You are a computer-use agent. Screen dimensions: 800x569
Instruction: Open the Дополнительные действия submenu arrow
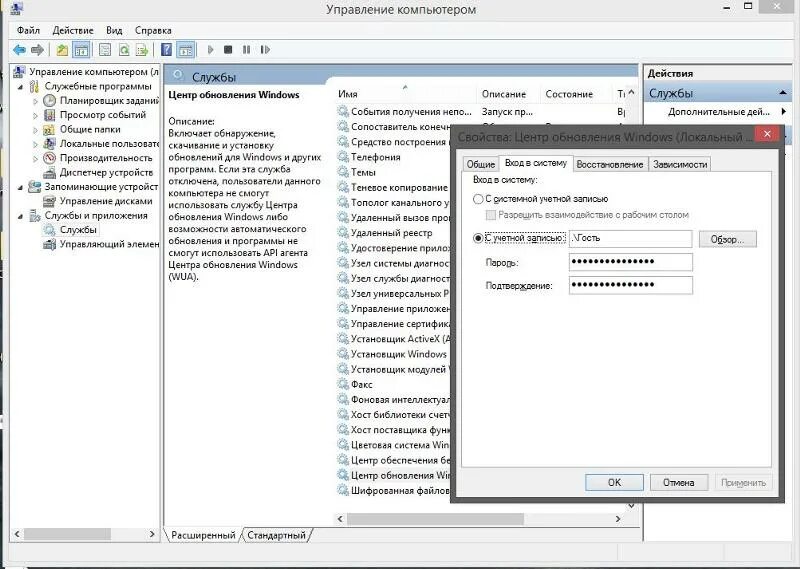784,111
